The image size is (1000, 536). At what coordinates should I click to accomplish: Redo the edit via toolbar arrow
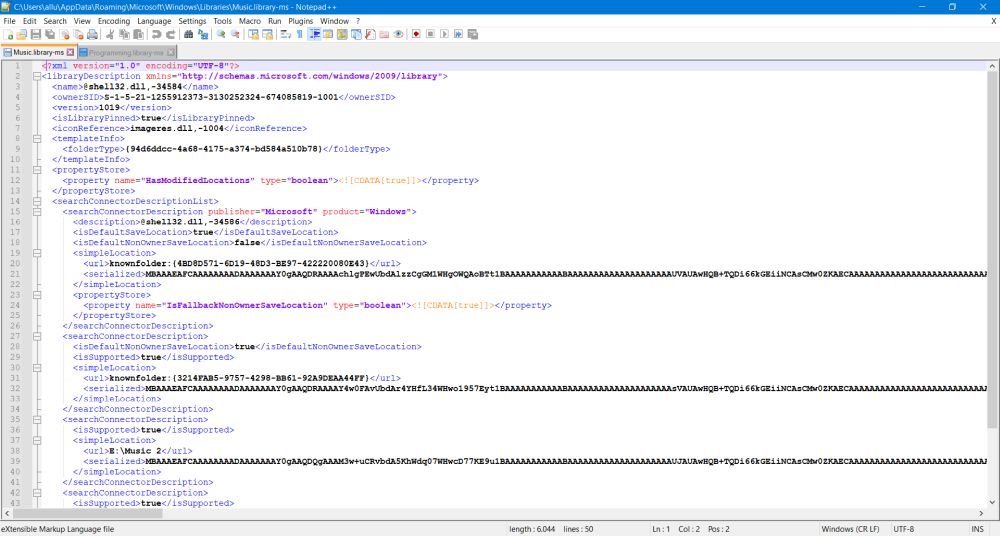tap(170, 34)
